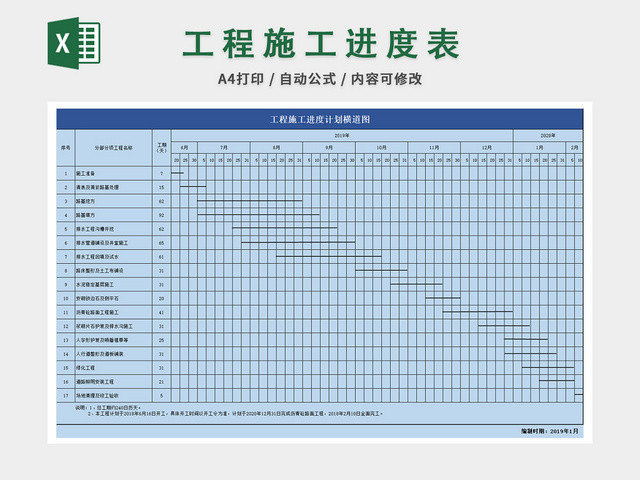Click the Gantt bar in row 6
This screenshot has width=640, height=480.
(298, 242)
